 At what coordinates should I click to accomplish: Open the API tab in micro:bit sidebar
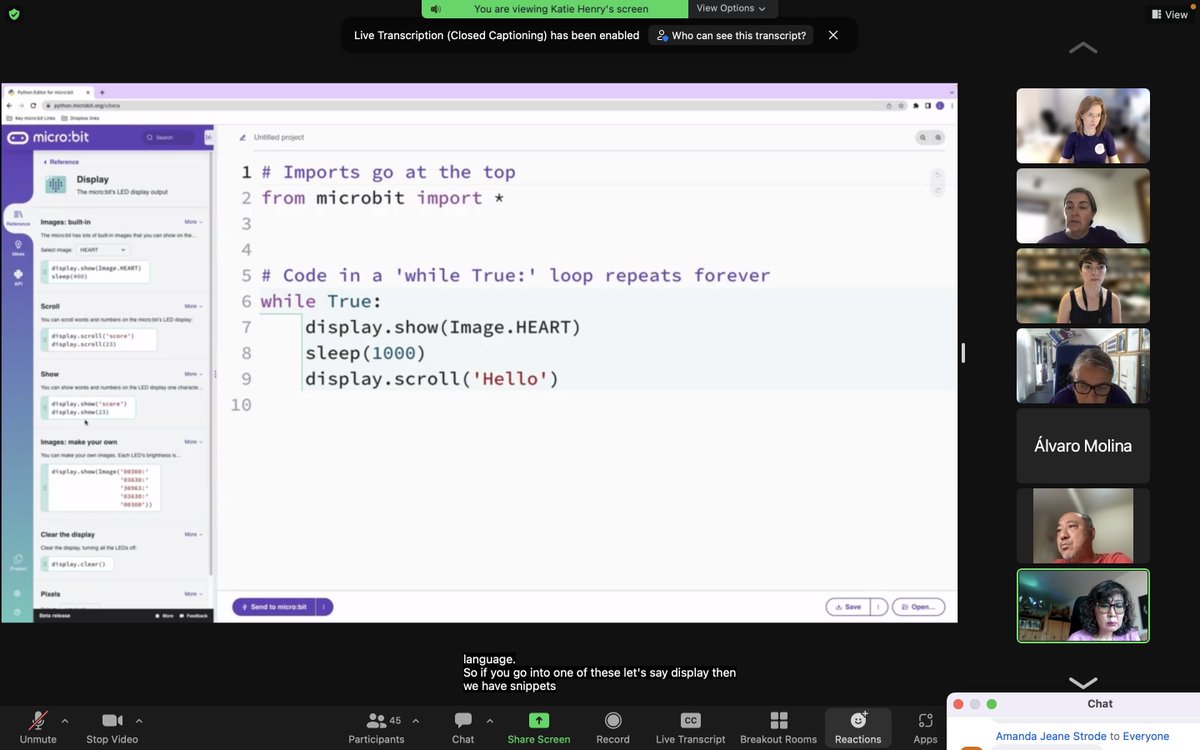coord(18,276)
